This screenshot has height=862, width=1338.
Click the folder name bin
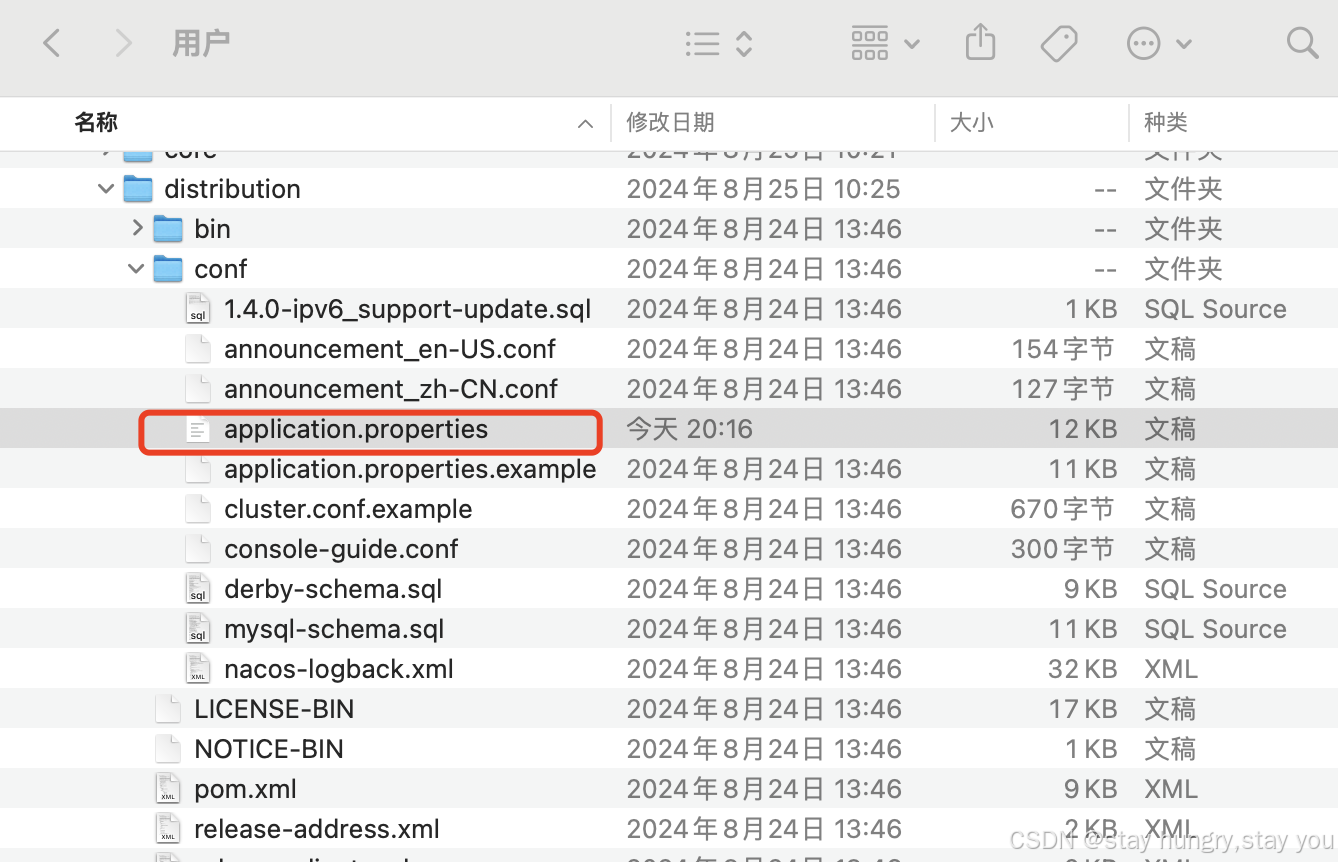pos(212,229)
